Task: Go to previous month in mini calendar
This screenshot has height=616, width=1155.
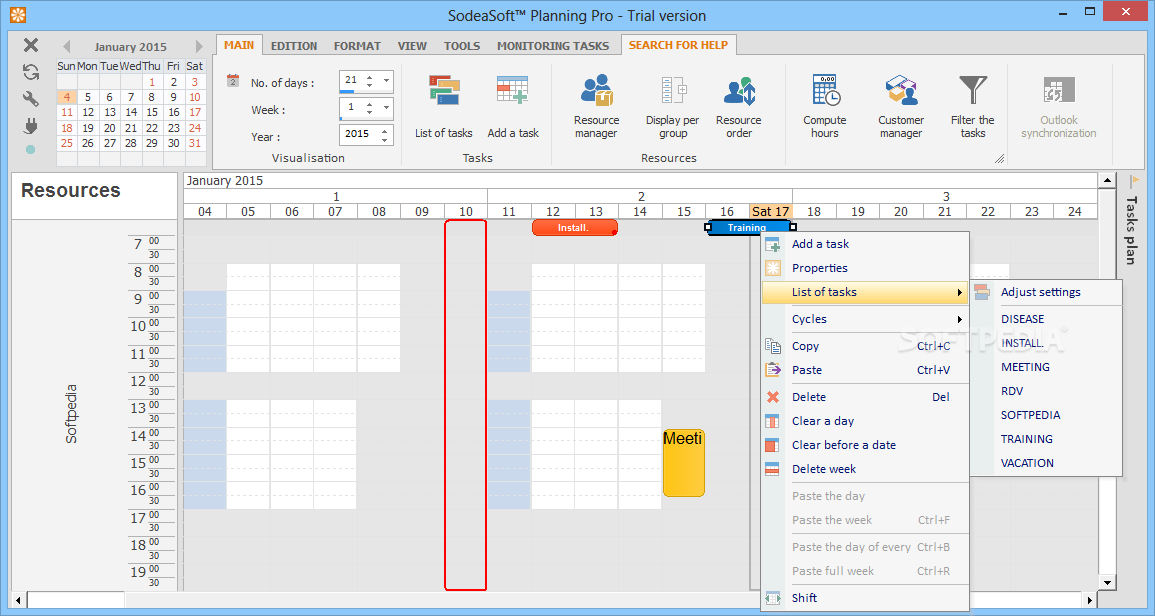Action: click(66, 46)
